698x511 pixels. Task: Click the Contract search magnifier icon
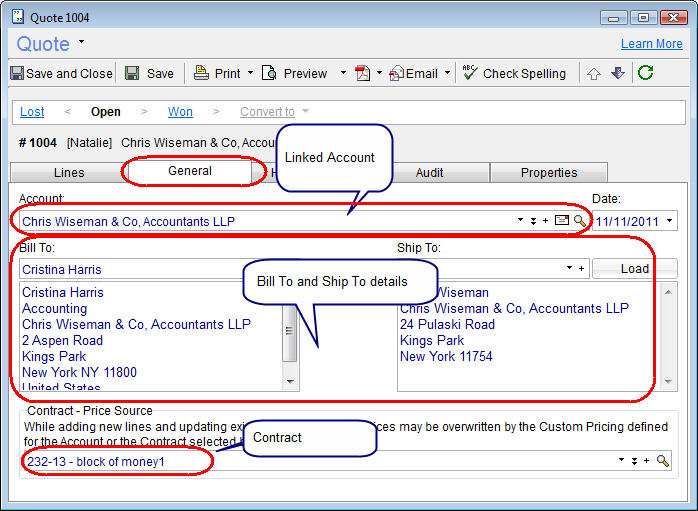click(x=662, y=461)
